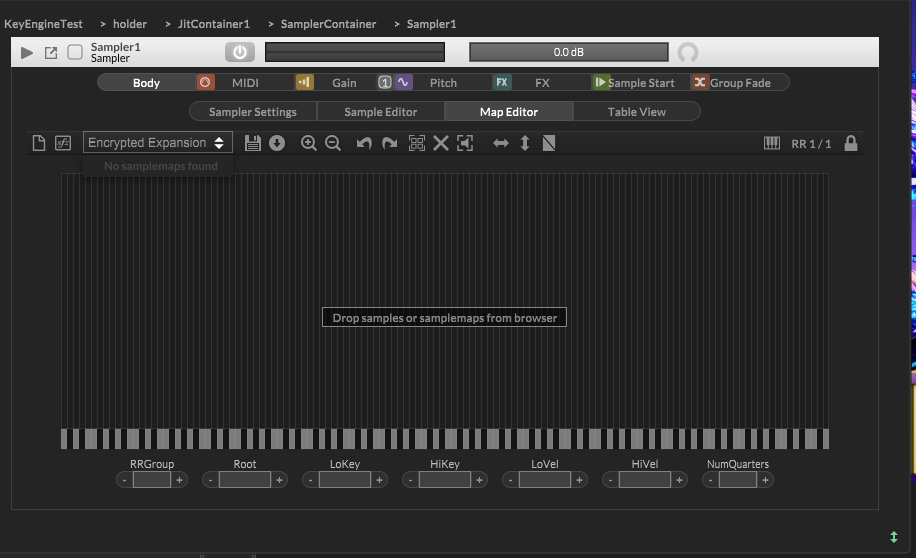Click SamplerContainer in the breadcrumb path

pyautogui.click(x=328, y=23)
